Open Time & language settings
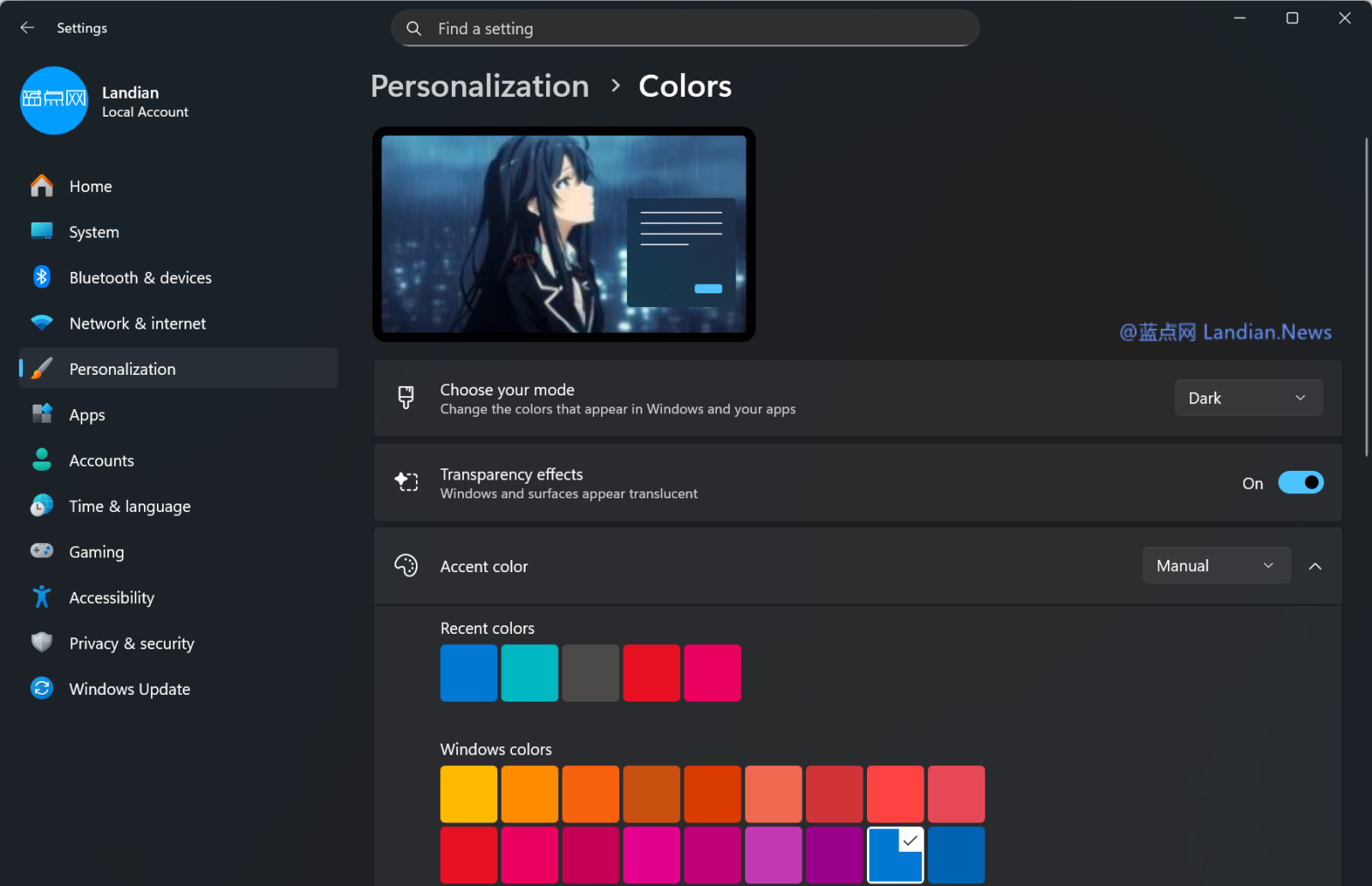The height and width of the screenshot is (886, 1372). pyautogui.click(x=178, y=506)
